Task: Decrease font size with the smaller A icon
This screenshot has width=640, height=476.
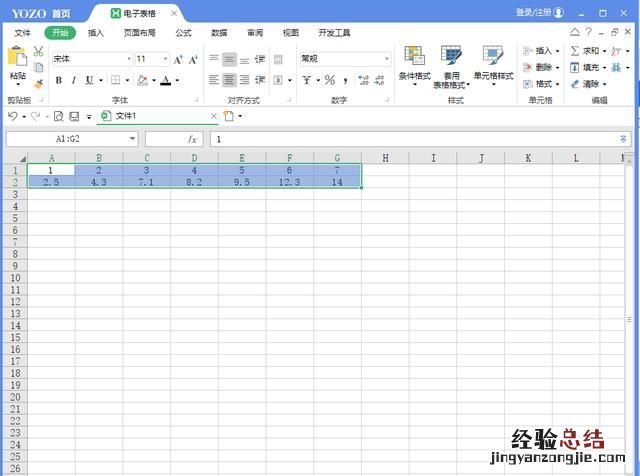Action: [193, 60]
